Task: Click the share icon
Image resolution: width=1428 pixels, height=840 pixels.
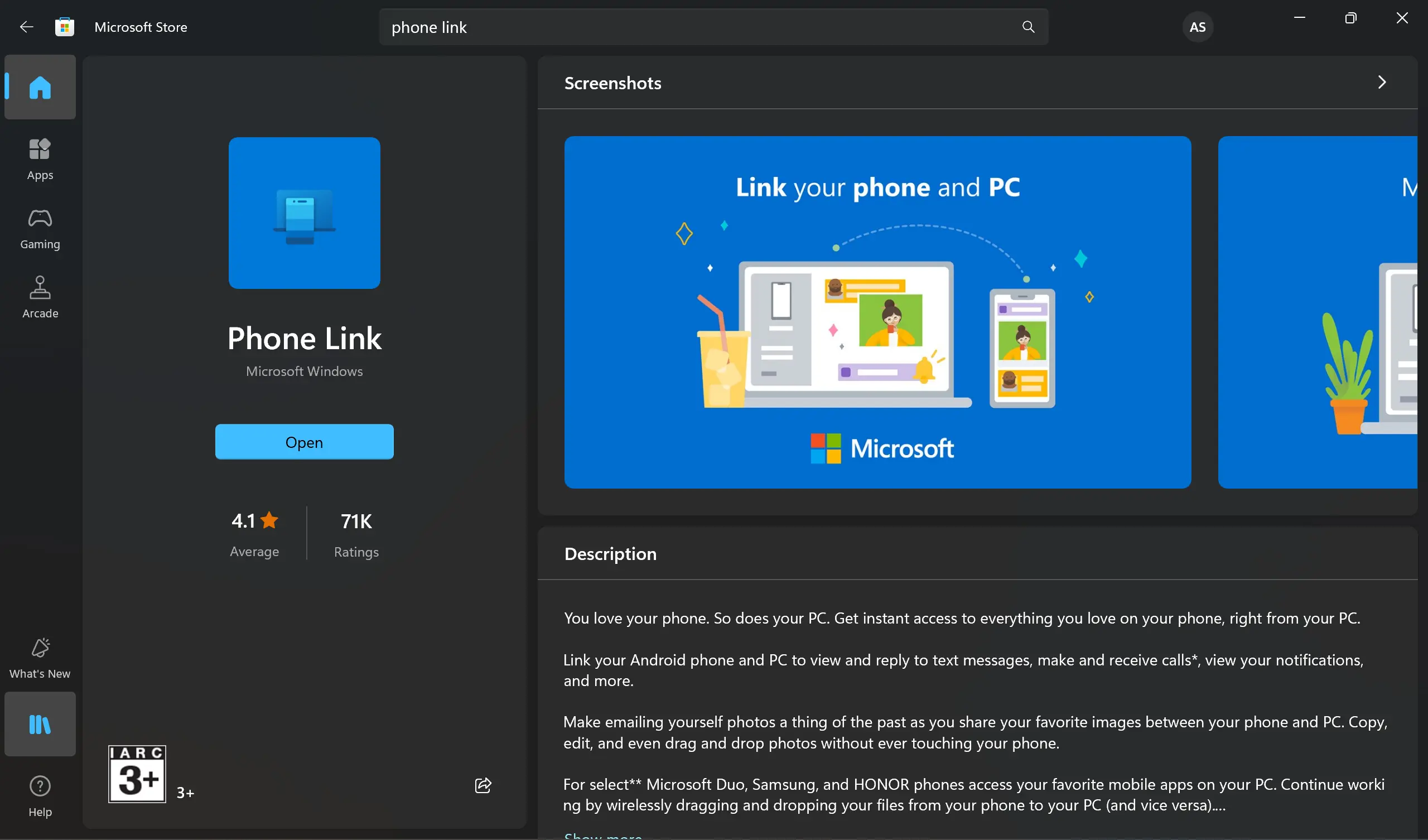Action: [x=483, y=785]
